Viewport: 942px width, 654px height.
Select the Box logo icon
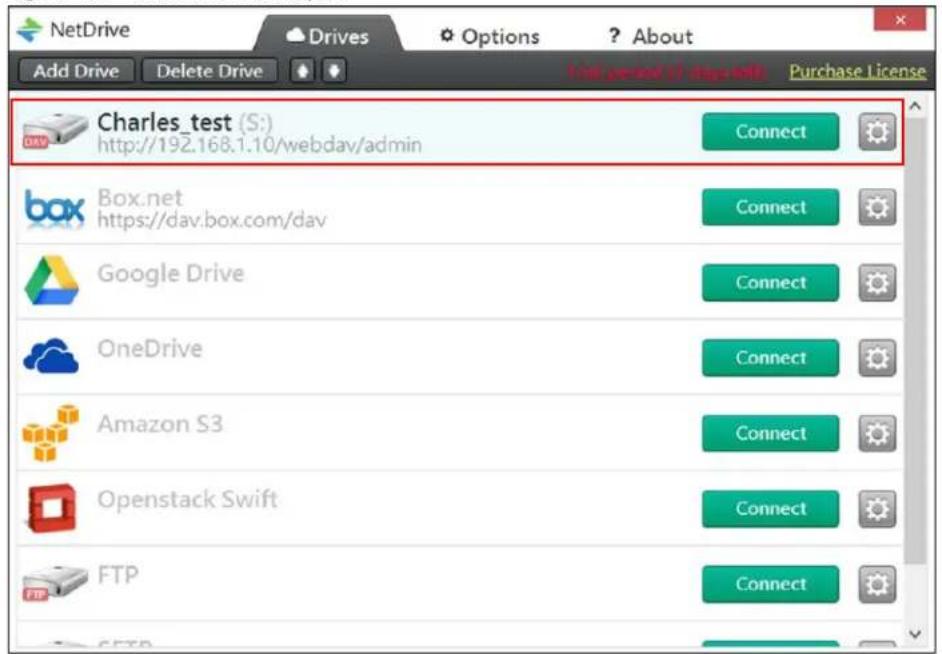point(54,208)
